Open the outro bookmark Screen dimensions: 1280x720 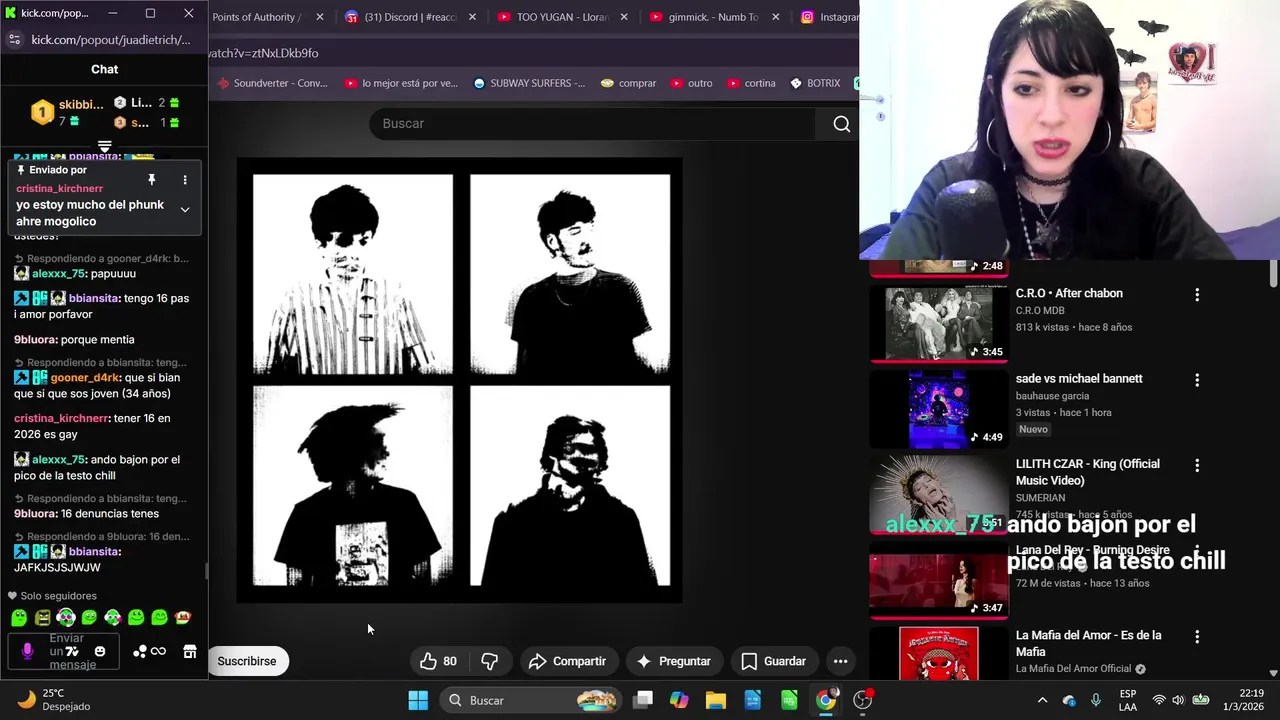click(692, 83)
